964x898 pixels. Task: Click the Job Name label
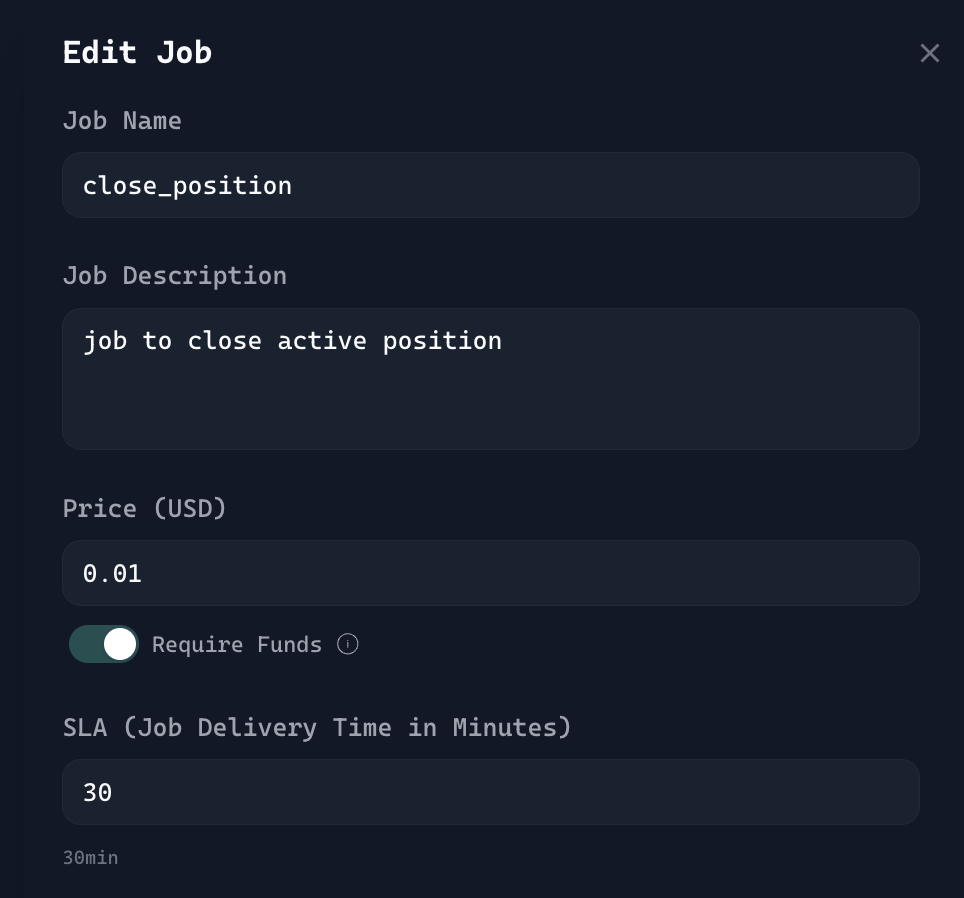tap(122, 121)
